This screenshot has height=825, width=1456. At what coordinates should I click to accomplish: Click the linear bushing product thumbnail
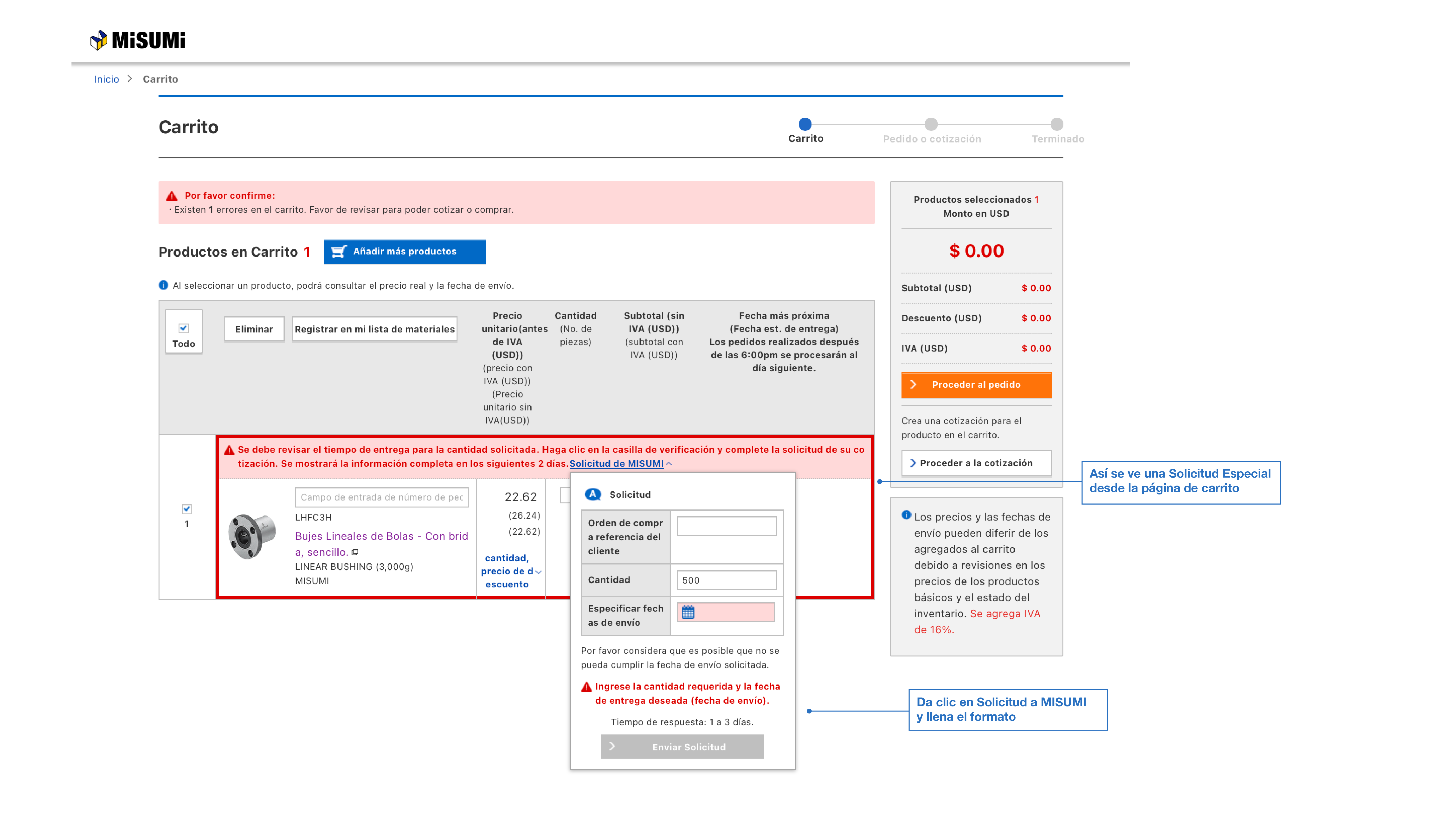tap(252, 536)
